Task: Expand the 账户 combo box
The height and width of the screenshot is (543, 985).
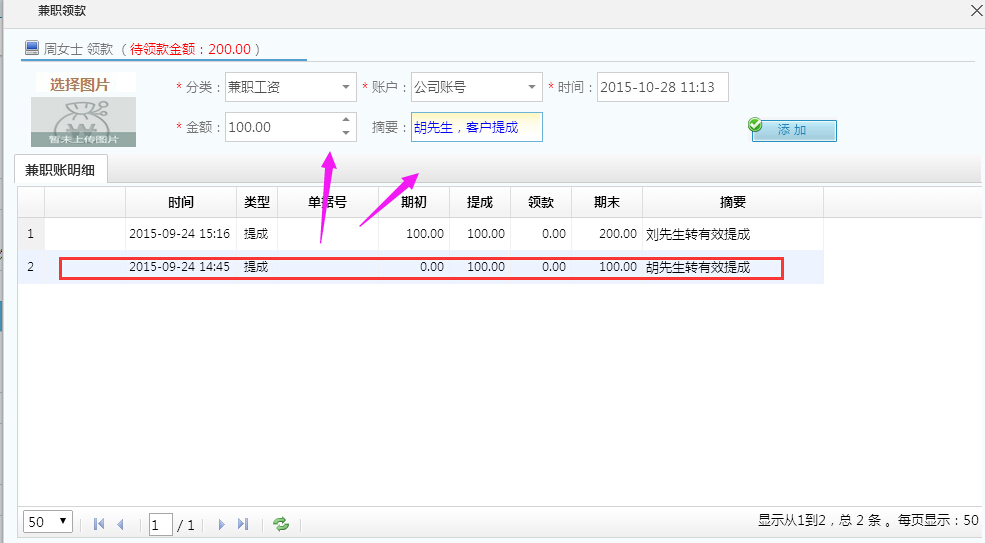Action: tap(531, 87)
